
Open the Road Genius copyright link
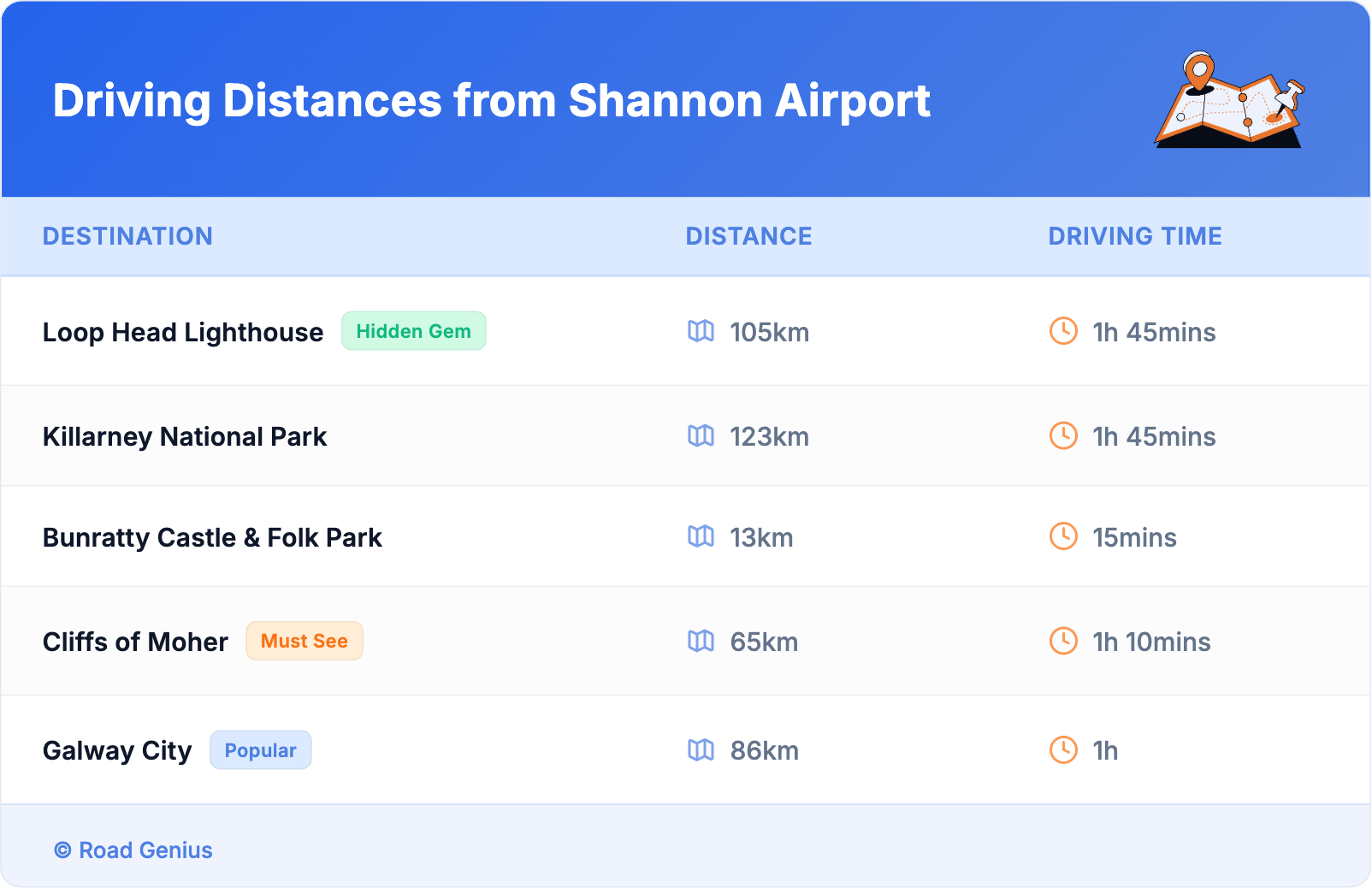(x=133, y=850)
